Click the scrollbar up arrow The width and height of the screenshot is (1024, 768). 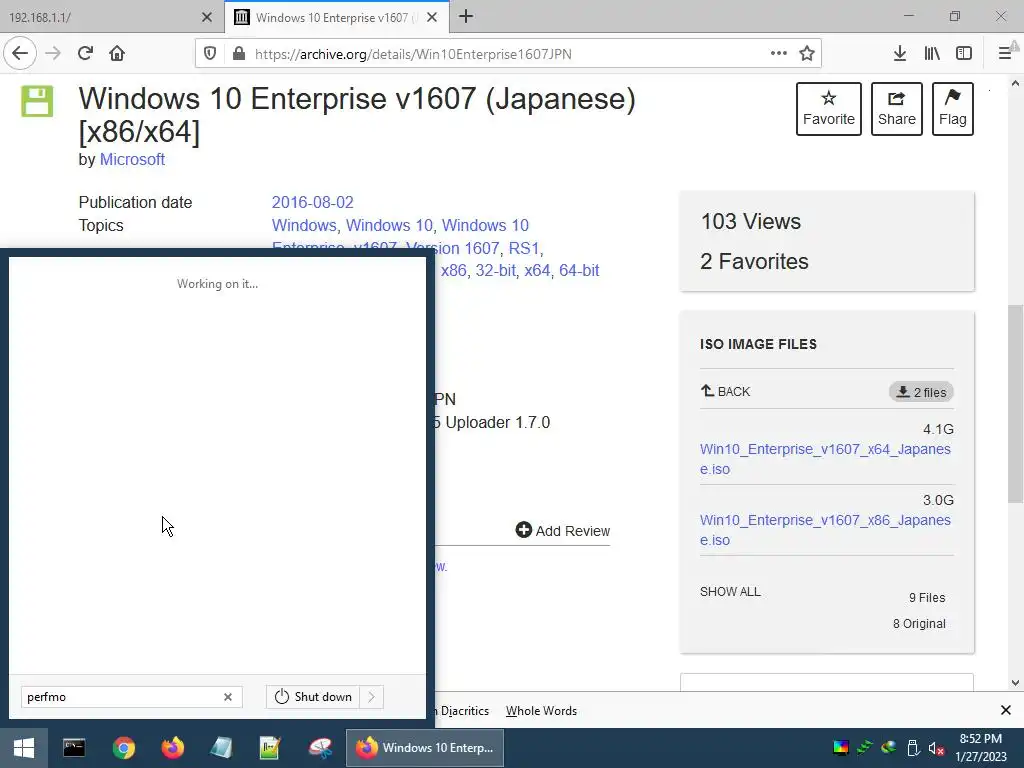(1016, 84)
